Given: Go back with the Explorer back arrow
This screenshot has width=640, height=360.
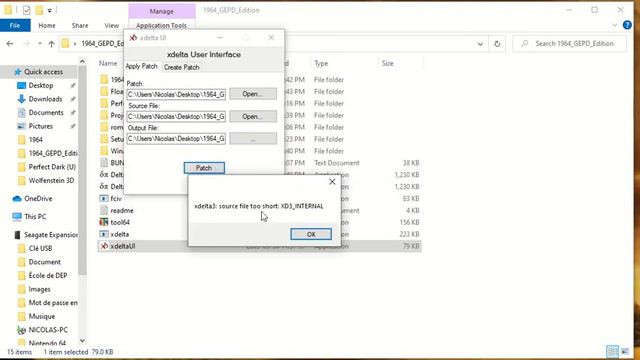Looking at the screenshot, I should [x=10, y=44].
